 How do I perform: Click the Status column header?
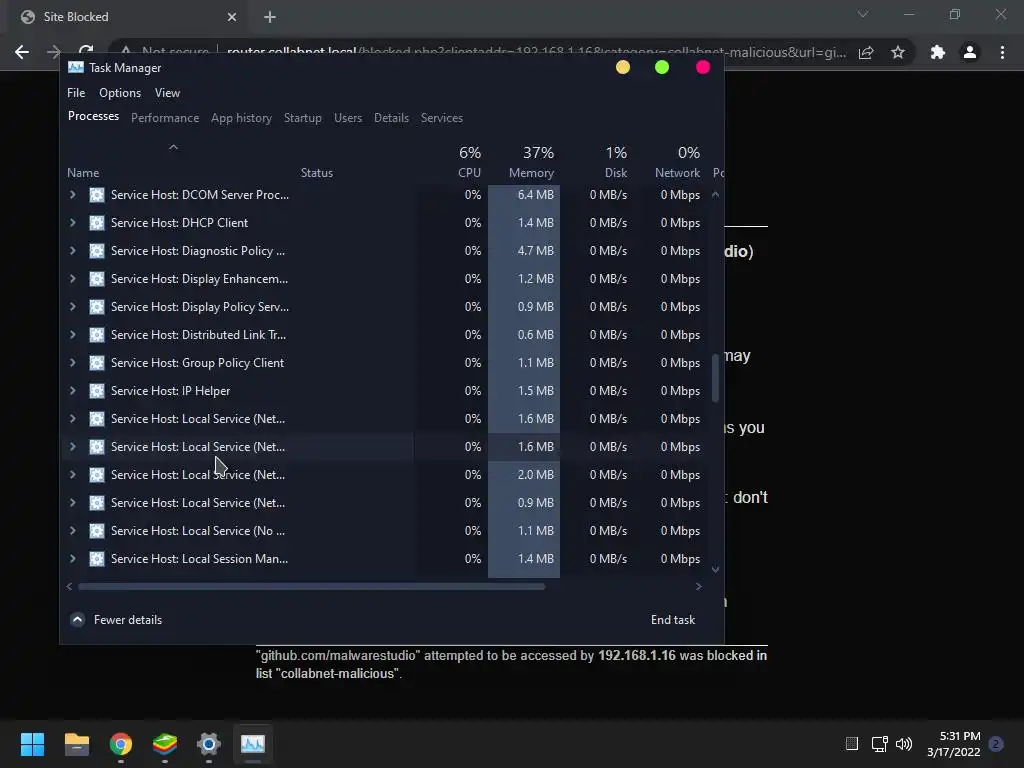tap(317, 172)
